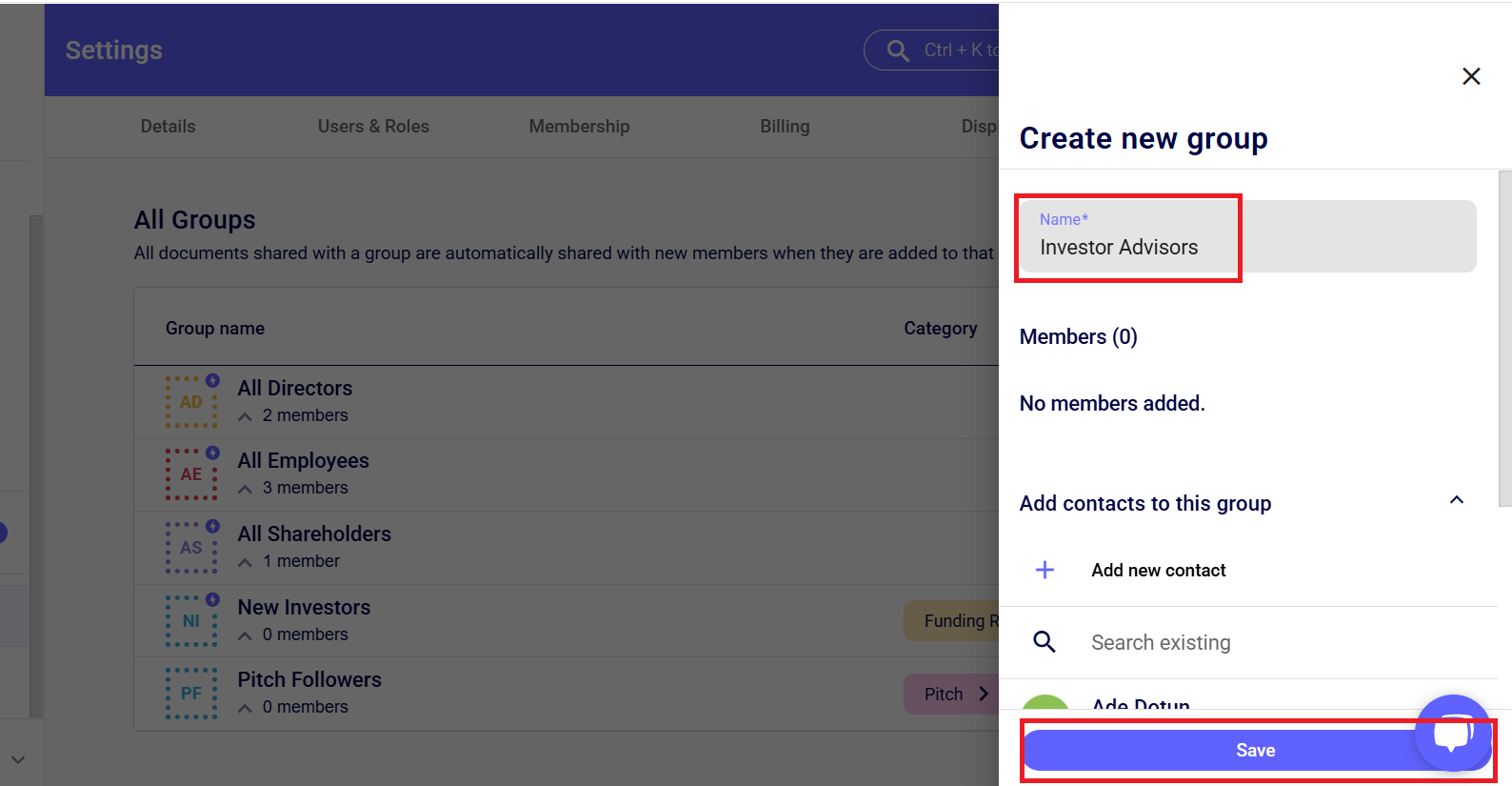Click the plus icon beside Add new contact
The width and height of the screenshot is (1512, 786).
click(1044, 570)
